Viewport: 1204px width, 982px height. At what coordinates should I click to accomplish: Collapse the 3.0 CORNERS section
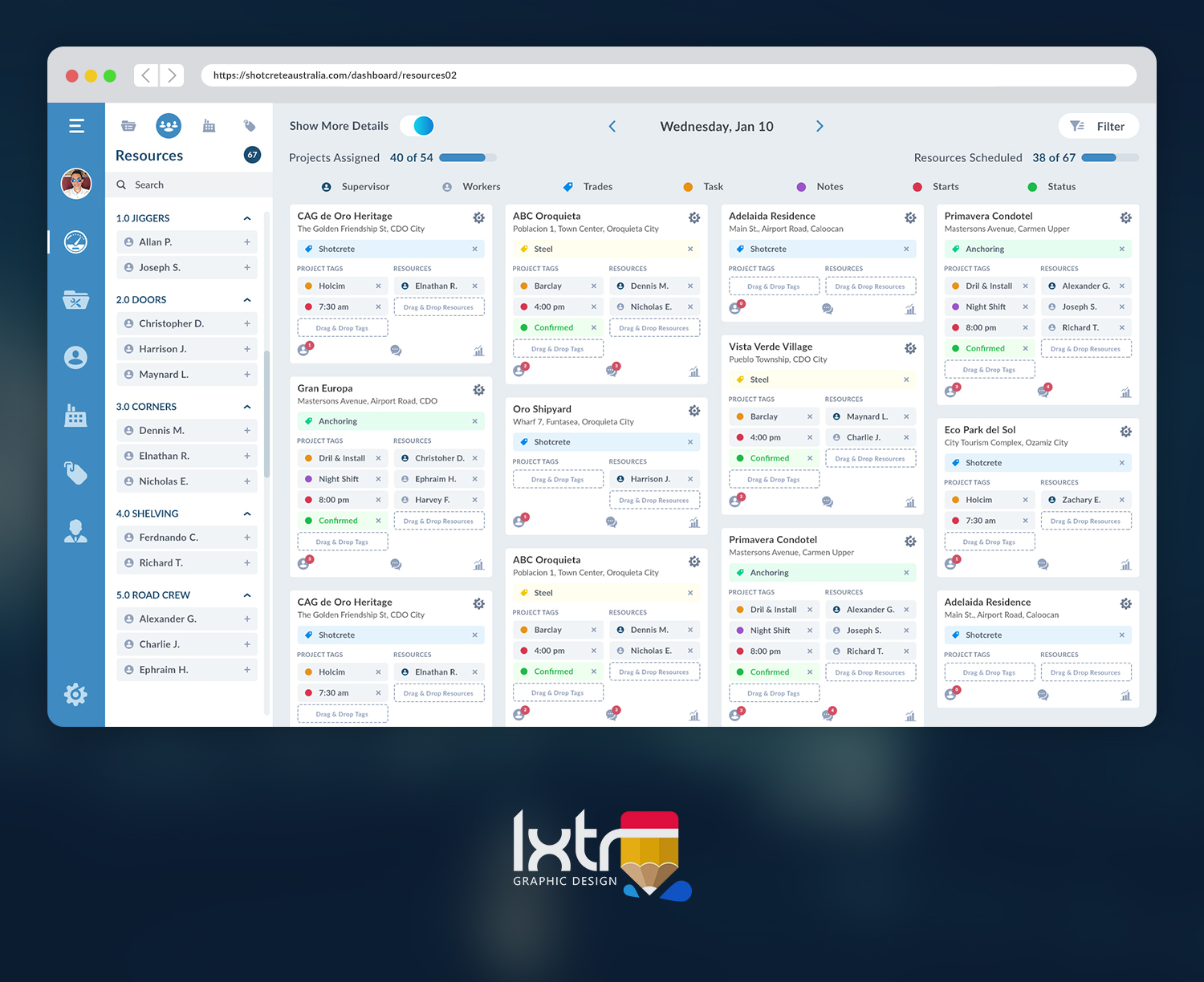[x=247, y=406]
